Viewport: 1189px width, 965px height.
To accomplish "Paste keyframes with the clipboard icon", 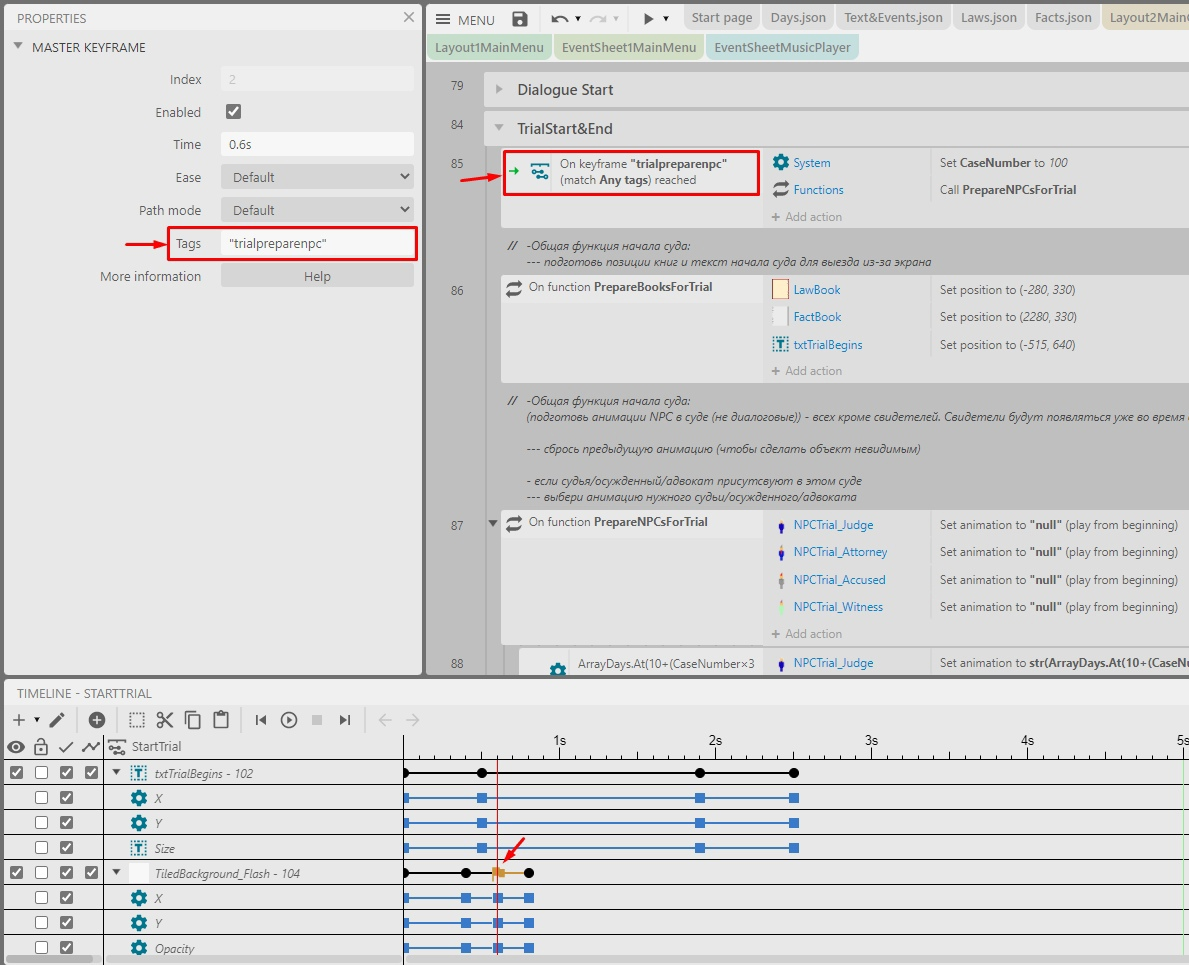I will pyautogui.click(x=221, y=719).
